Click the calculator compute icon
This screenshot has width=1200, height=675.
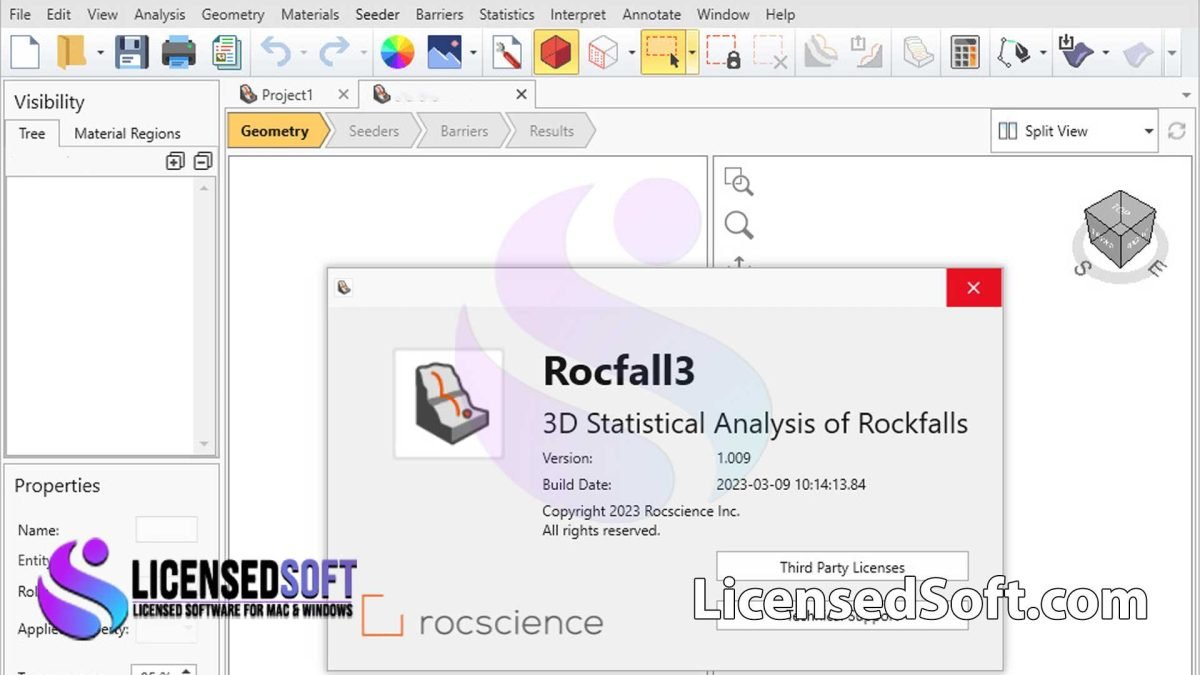coord(965,52)
